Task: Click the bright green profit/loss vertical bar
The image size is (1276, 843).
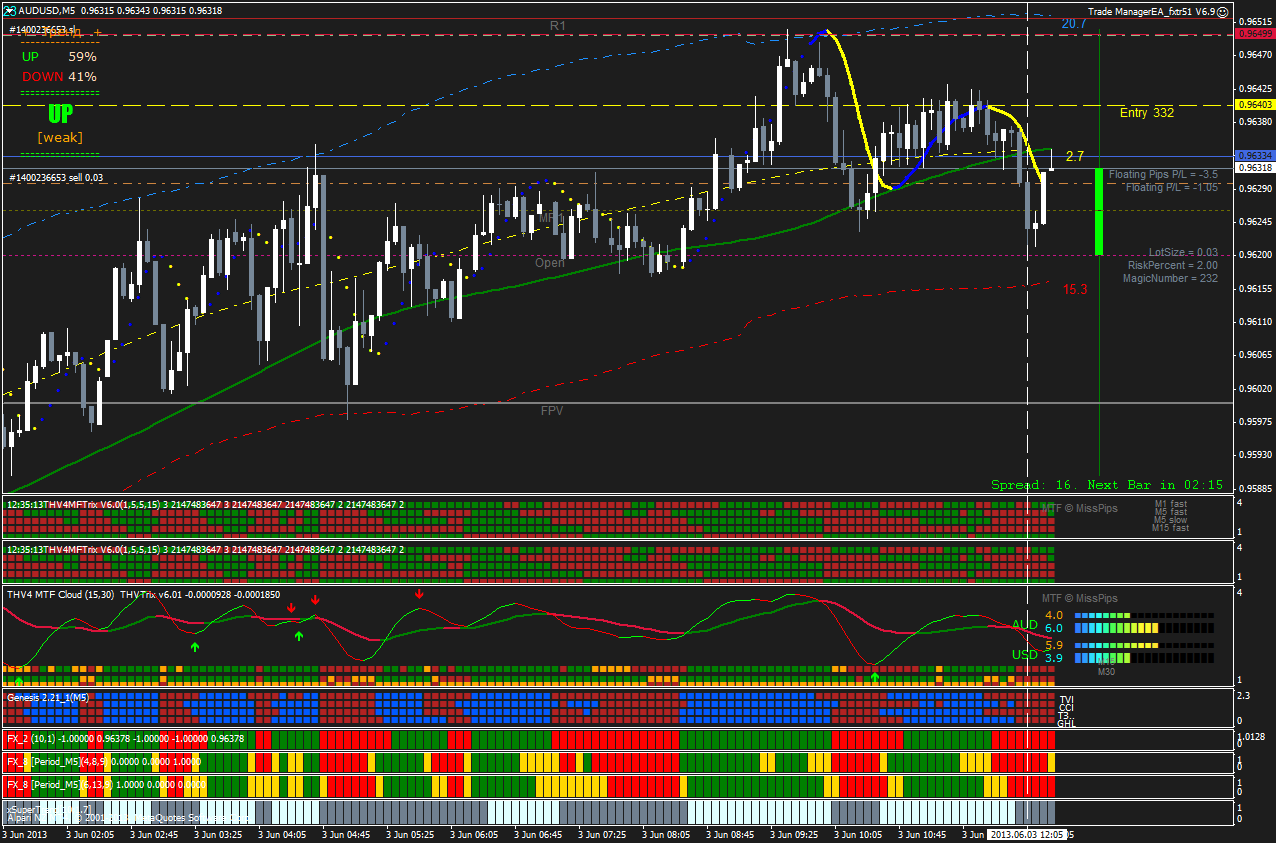Action: 1099,212
